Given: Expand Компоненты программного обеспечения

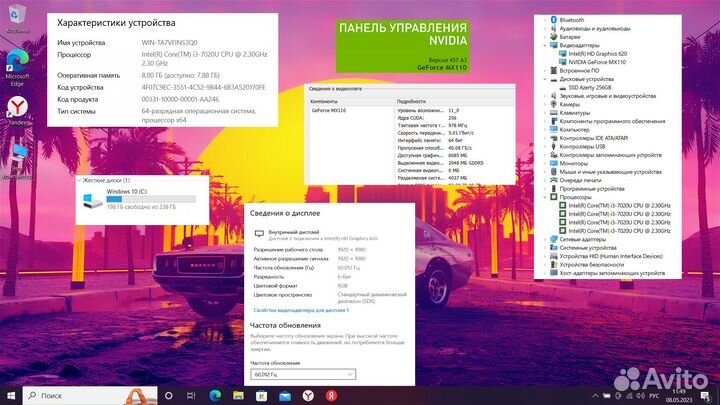Looking at the screenshot, I should (x=545, y=121).
